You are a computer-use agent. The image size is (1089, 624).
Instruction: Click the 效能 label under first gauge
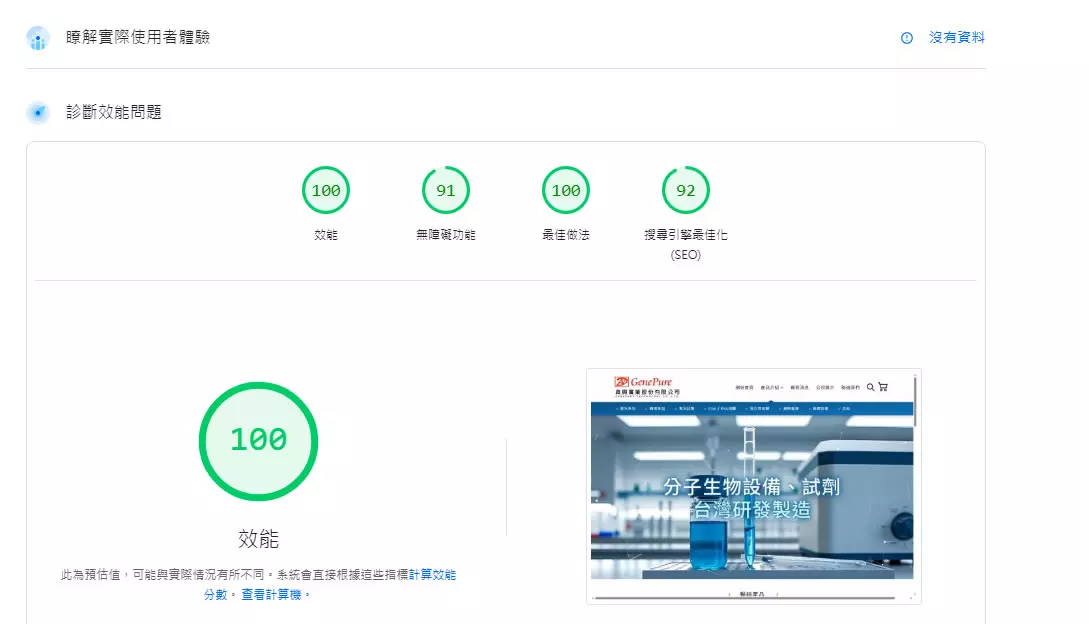click(326, 235)
